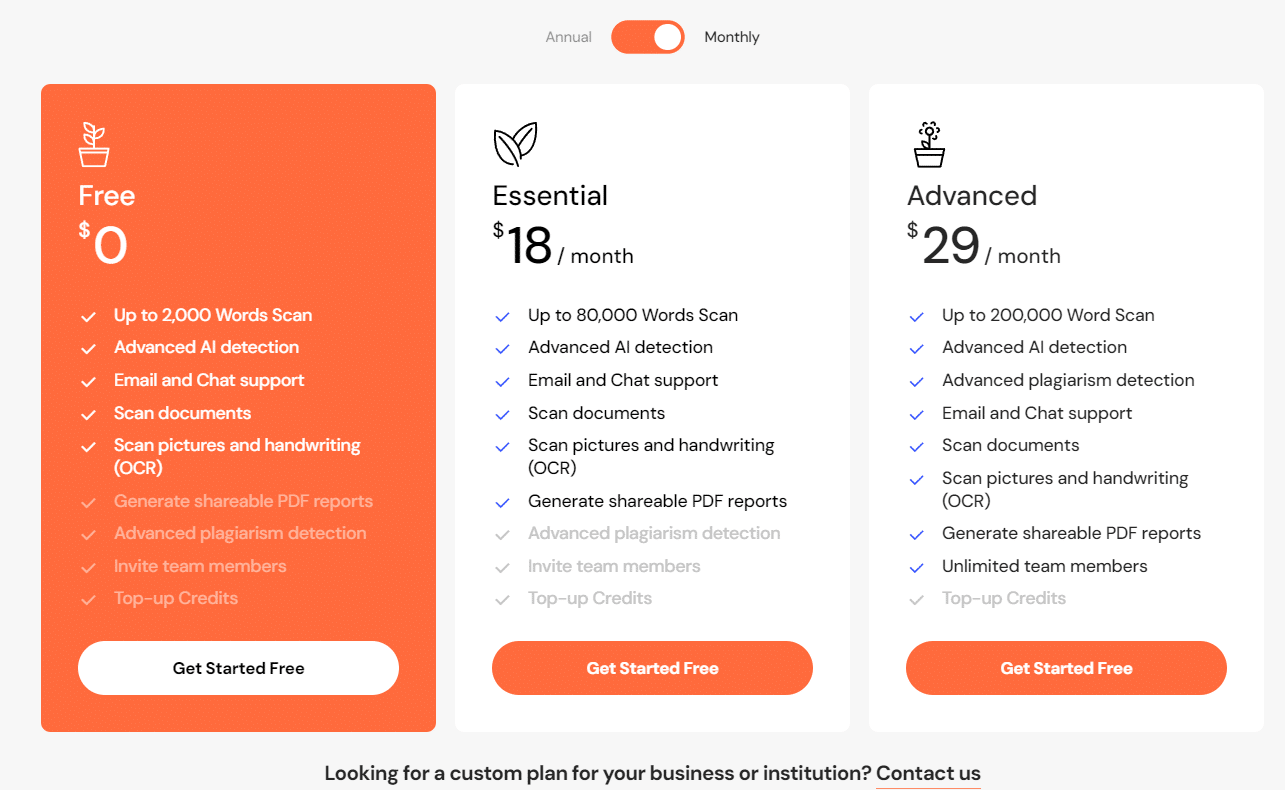Click greyed checkmark beside Essential plan Top-up Credits

click(x=503, y=599)
